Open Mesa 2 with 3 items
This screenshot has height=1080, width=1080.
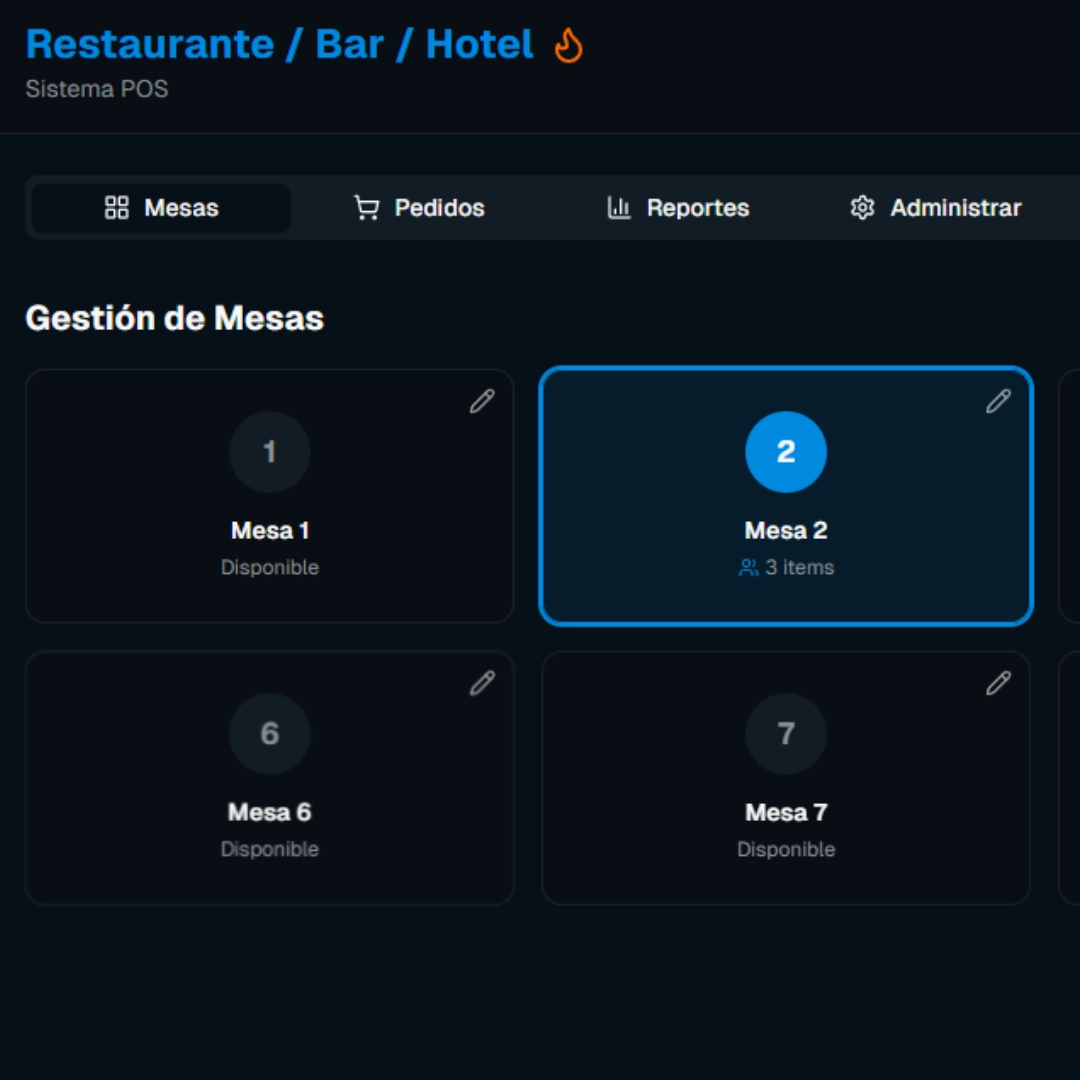point(786,497)
